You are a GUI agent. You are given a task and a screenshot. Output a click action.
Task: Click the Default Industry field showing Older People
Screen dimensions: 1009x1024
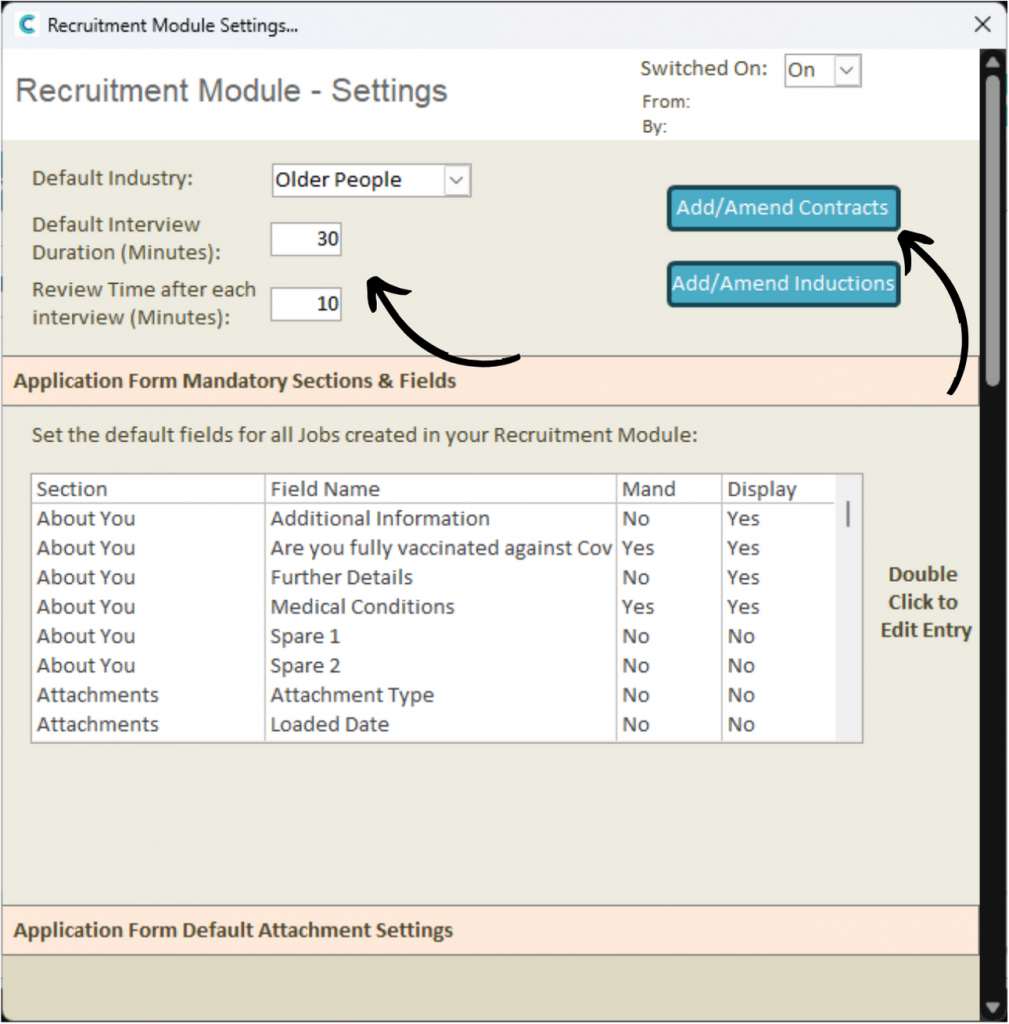pos(359,180)
